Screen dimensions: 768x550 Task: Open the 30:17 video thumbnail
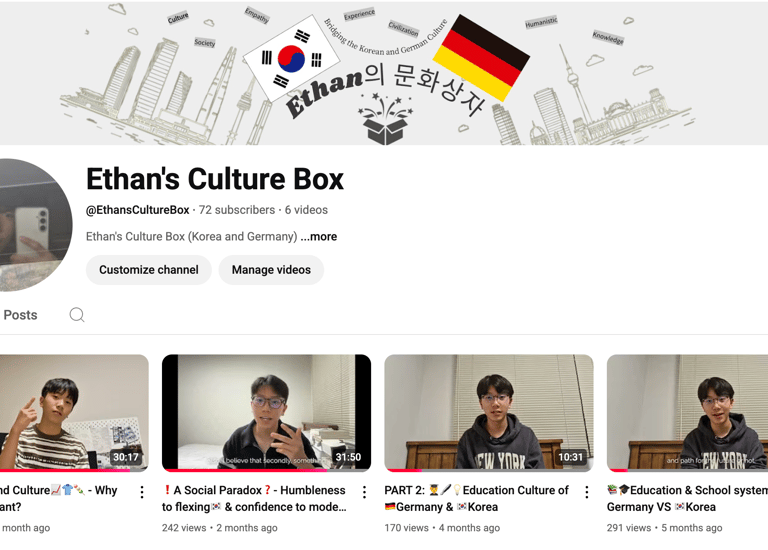[74, 412]
